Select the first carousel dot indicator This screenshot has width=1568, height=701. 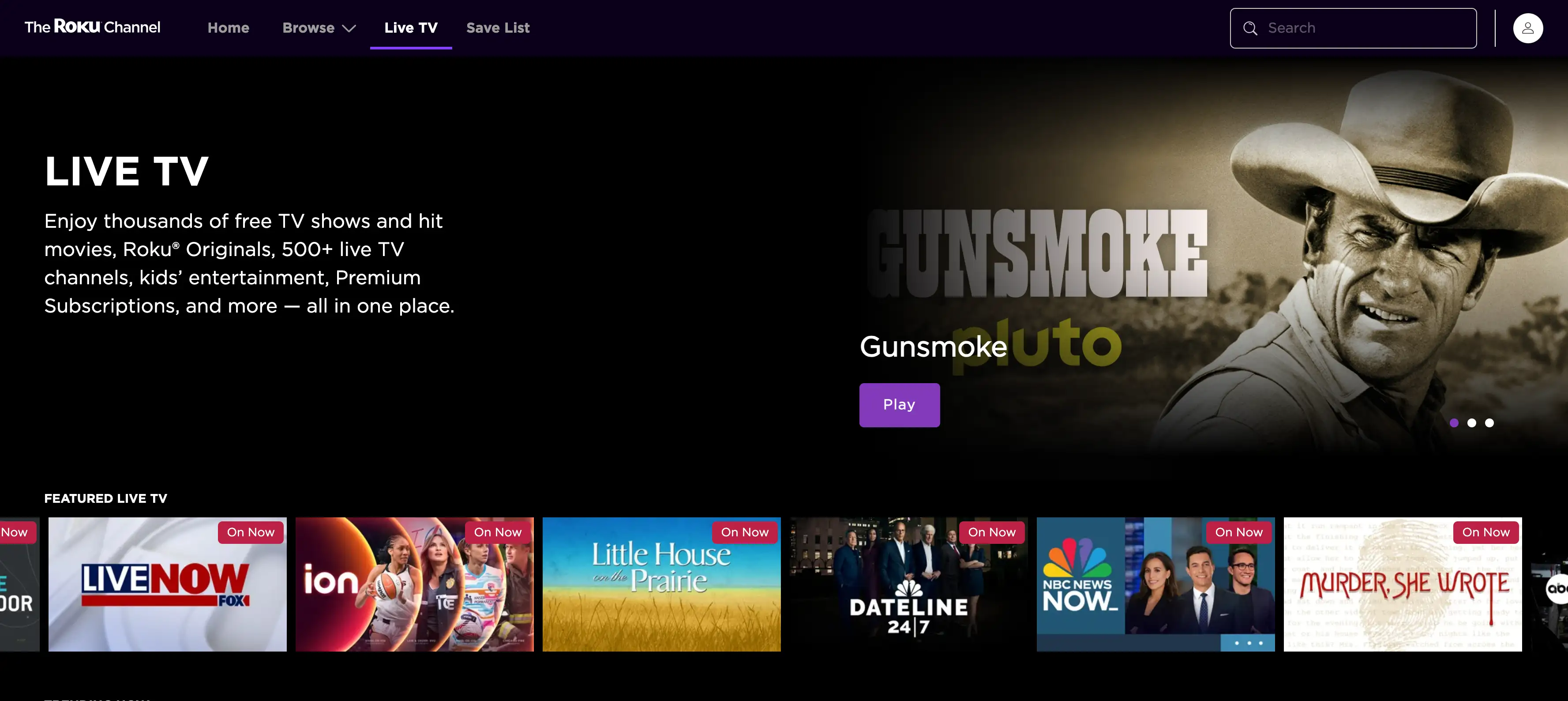click(x=1454, y=422)
